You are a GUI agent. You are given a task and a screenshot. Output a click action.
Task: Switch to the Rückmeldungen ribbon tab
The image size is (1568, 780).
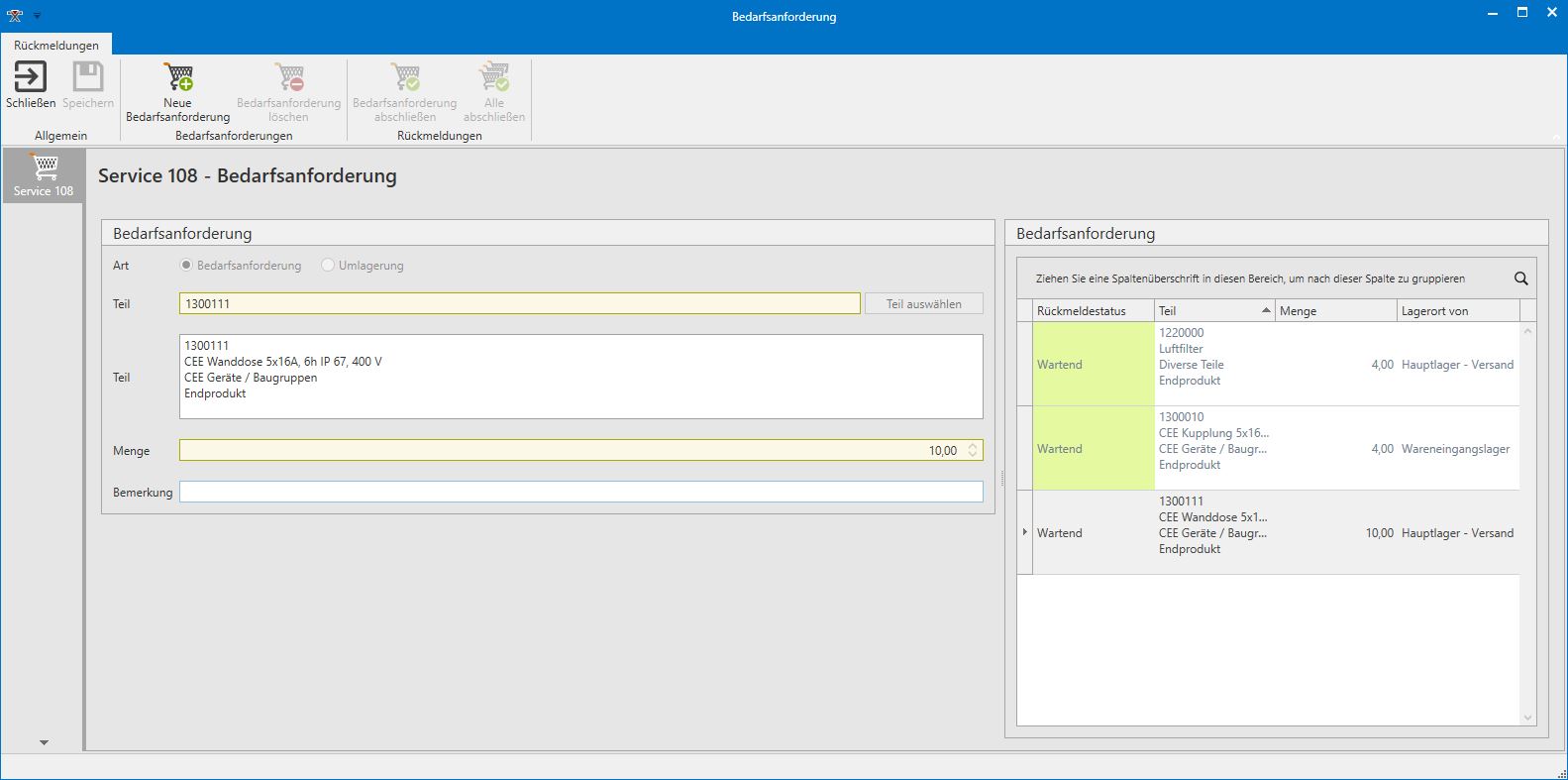(56, 45)
